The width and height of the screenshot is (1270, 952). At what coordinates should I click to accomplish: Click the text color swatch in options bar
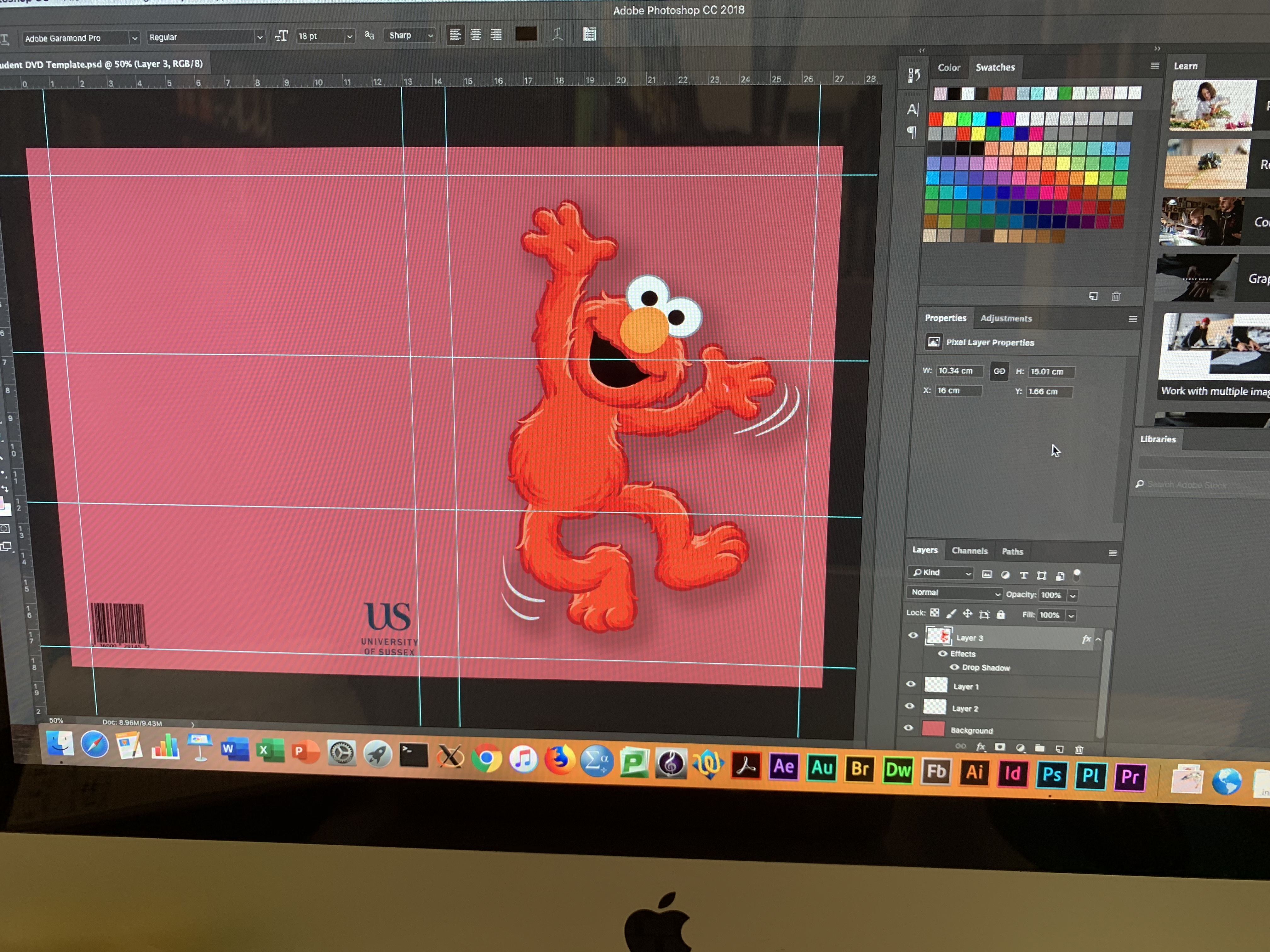(x=526, y=34)
